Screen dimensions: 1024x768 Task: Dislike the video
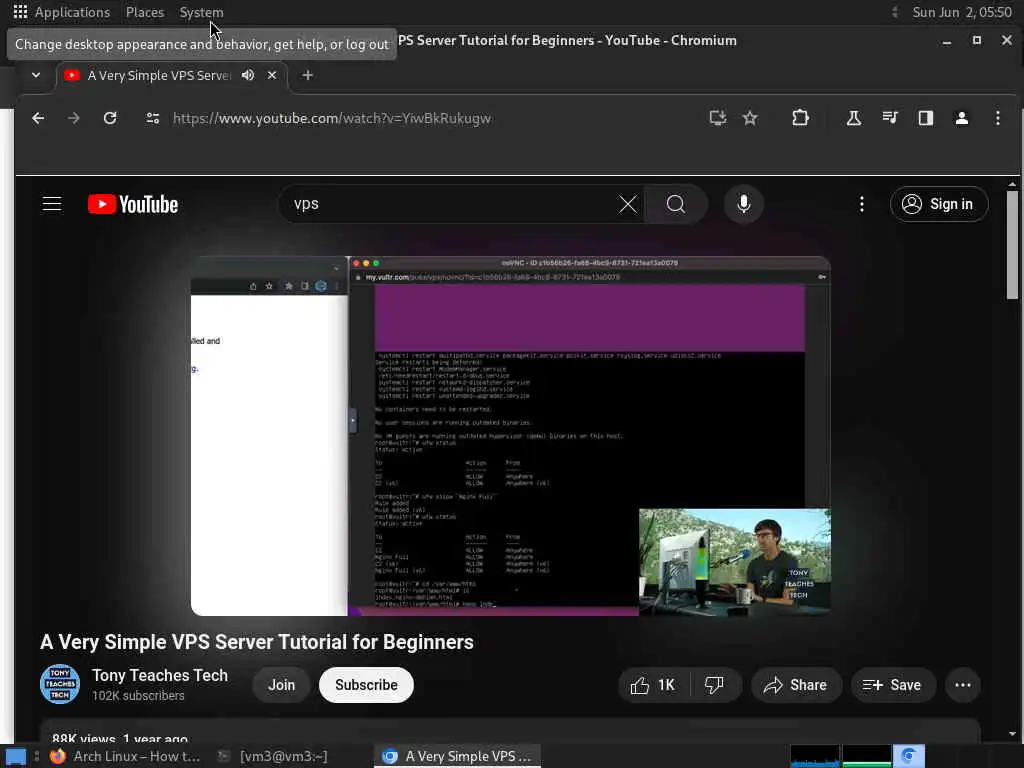tap(714, 685)
